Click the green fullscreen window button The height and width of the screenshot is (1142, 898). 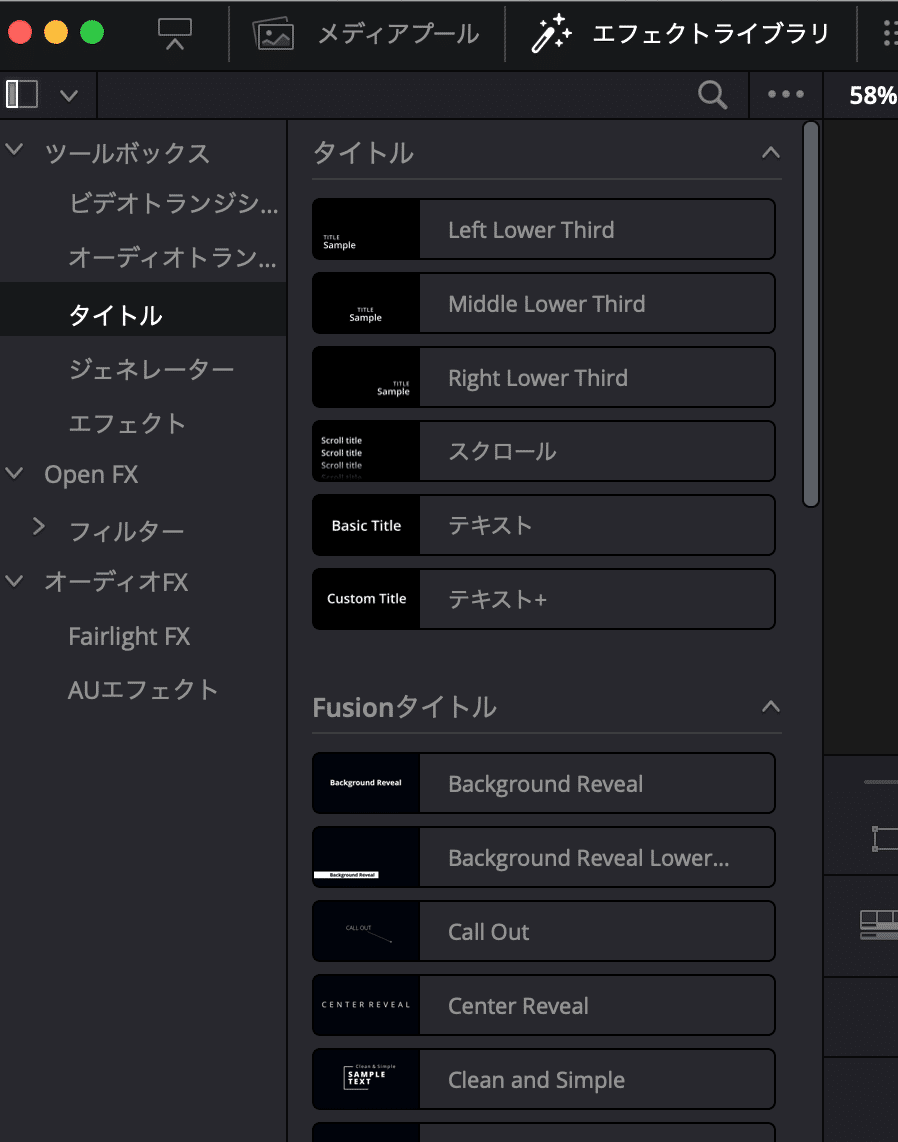(x=92, y=33)
